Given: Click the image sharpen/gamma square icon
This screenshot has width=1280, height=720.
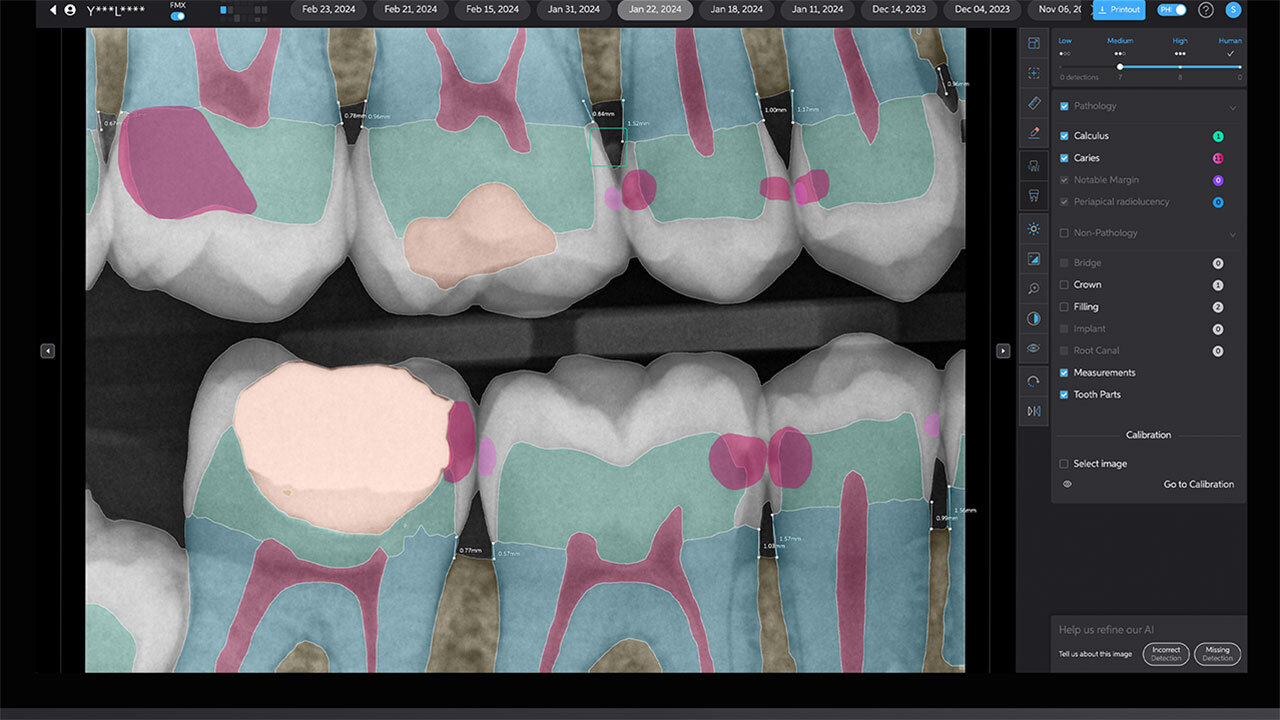Looking at the screenshot, I should tap(1034, 259).
